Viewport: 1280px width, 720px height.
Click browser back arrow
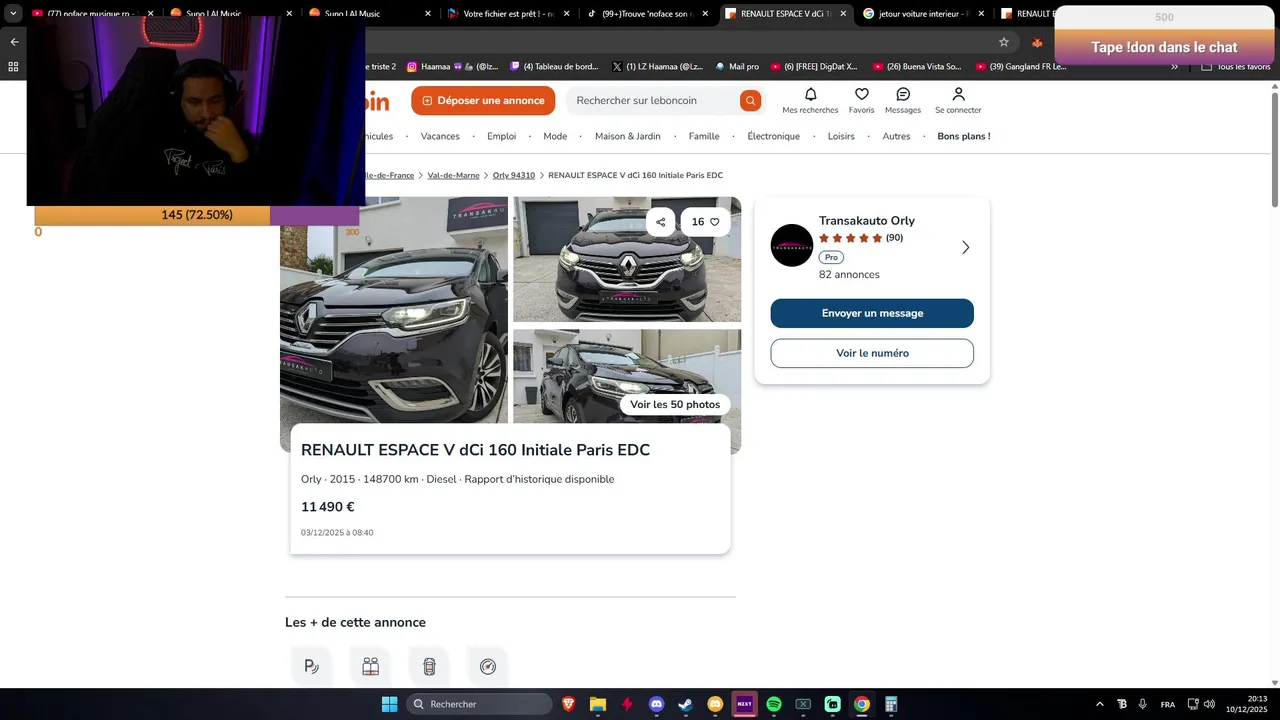[x=14, y=42]
